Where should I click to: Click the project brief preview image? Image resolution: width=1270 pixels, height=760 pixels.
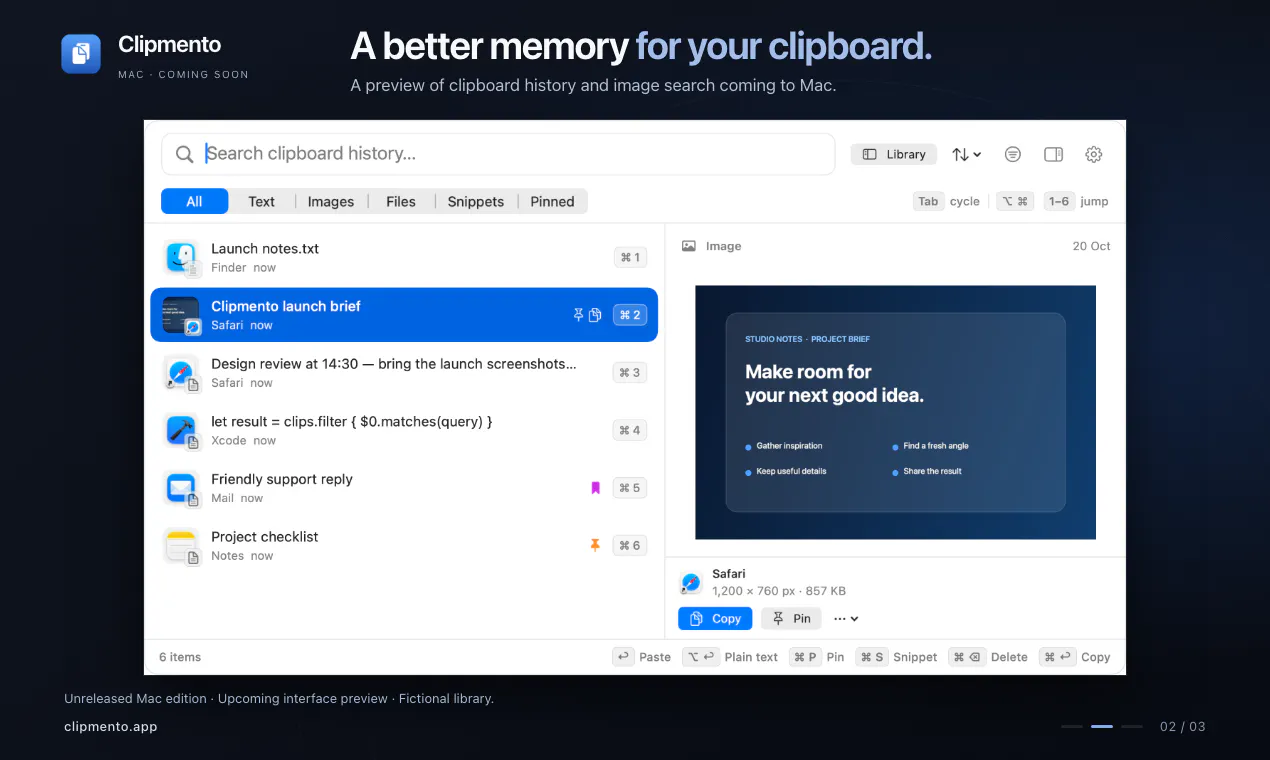(x=895, y=412)
